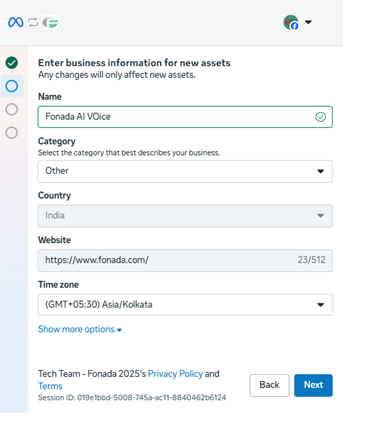The image size is (380, 440).
Task: Click the 23/512 character counter
Action: coord(311,260)
